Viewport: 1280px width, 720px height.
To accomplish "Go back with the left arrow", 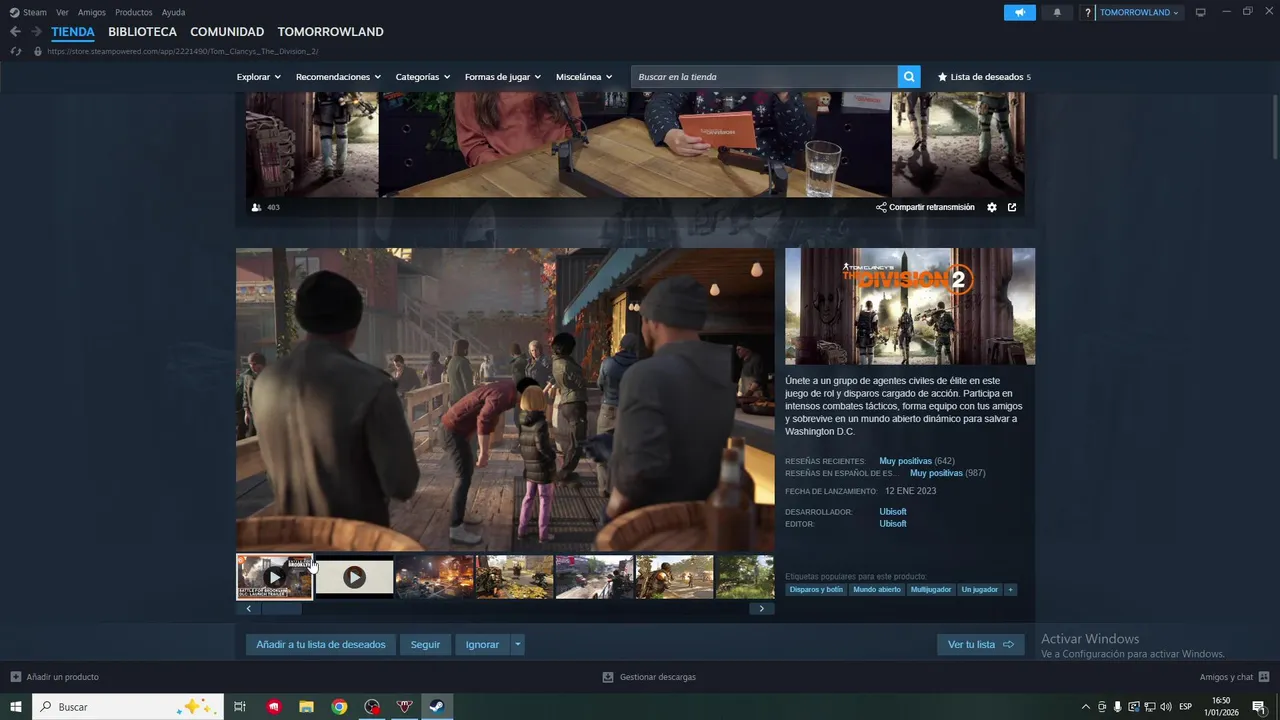I will pos(15,32).
